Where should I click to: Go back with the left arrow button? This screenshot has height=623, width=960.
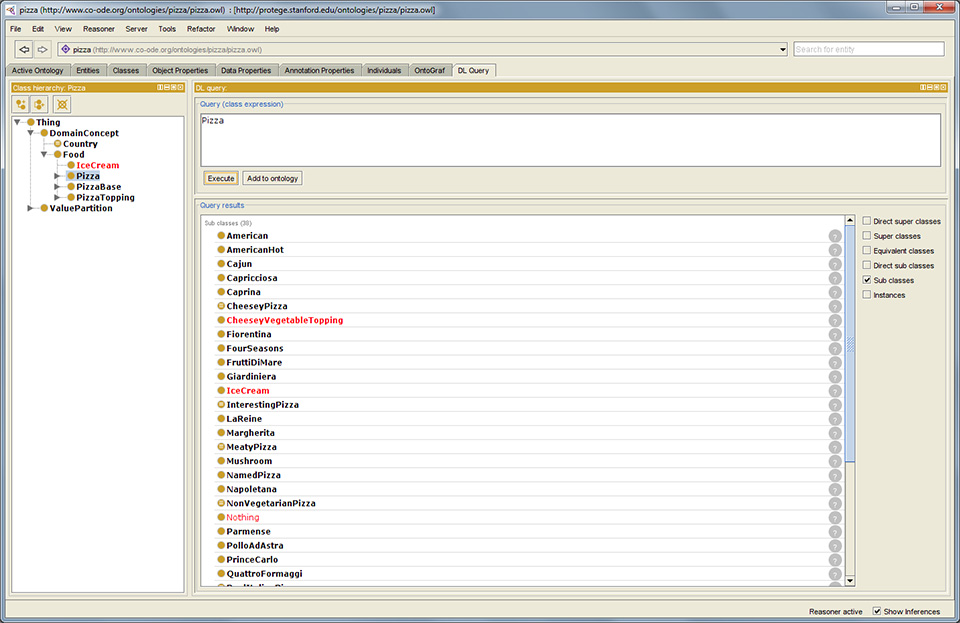click(24, 50)
